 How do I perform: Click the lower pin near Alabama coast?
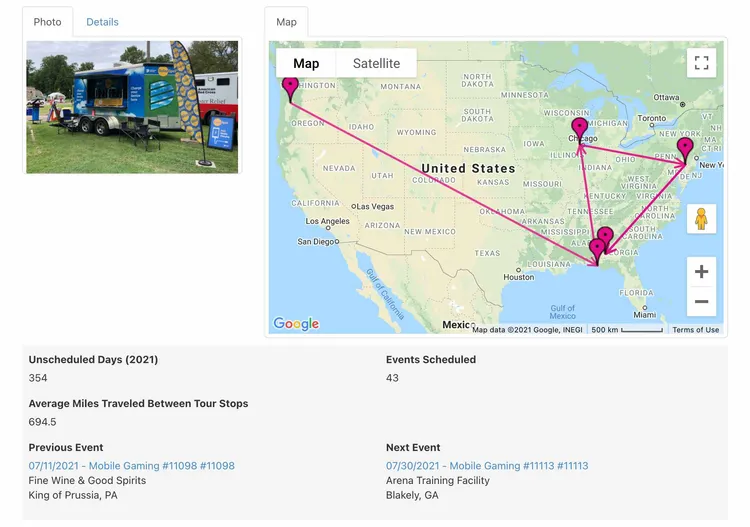(597, 251)
